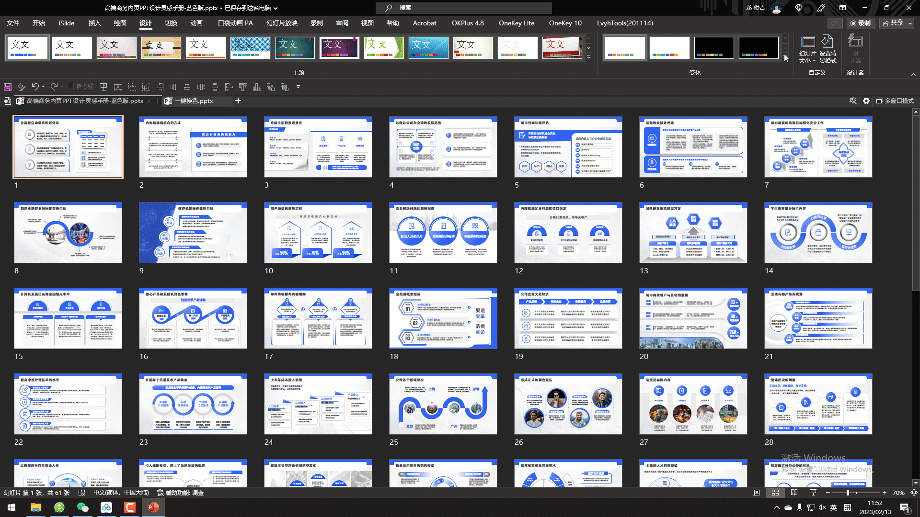Select slide thumbnail number 18
920x517 pixels.
[443, 318]
